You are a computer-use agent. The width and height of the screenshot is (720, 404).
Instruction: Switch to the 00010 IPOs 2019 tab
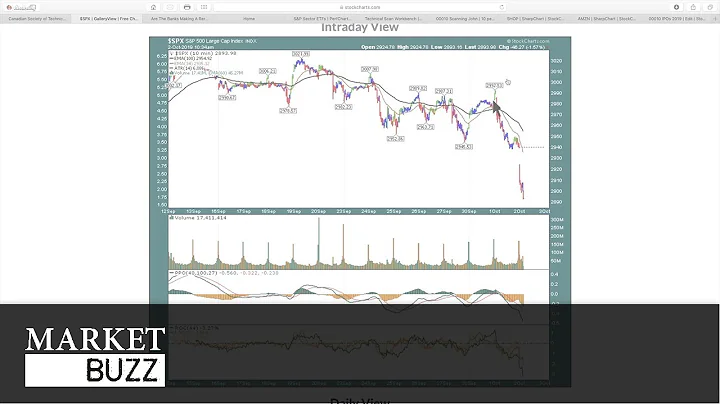(x=676, y=19)
